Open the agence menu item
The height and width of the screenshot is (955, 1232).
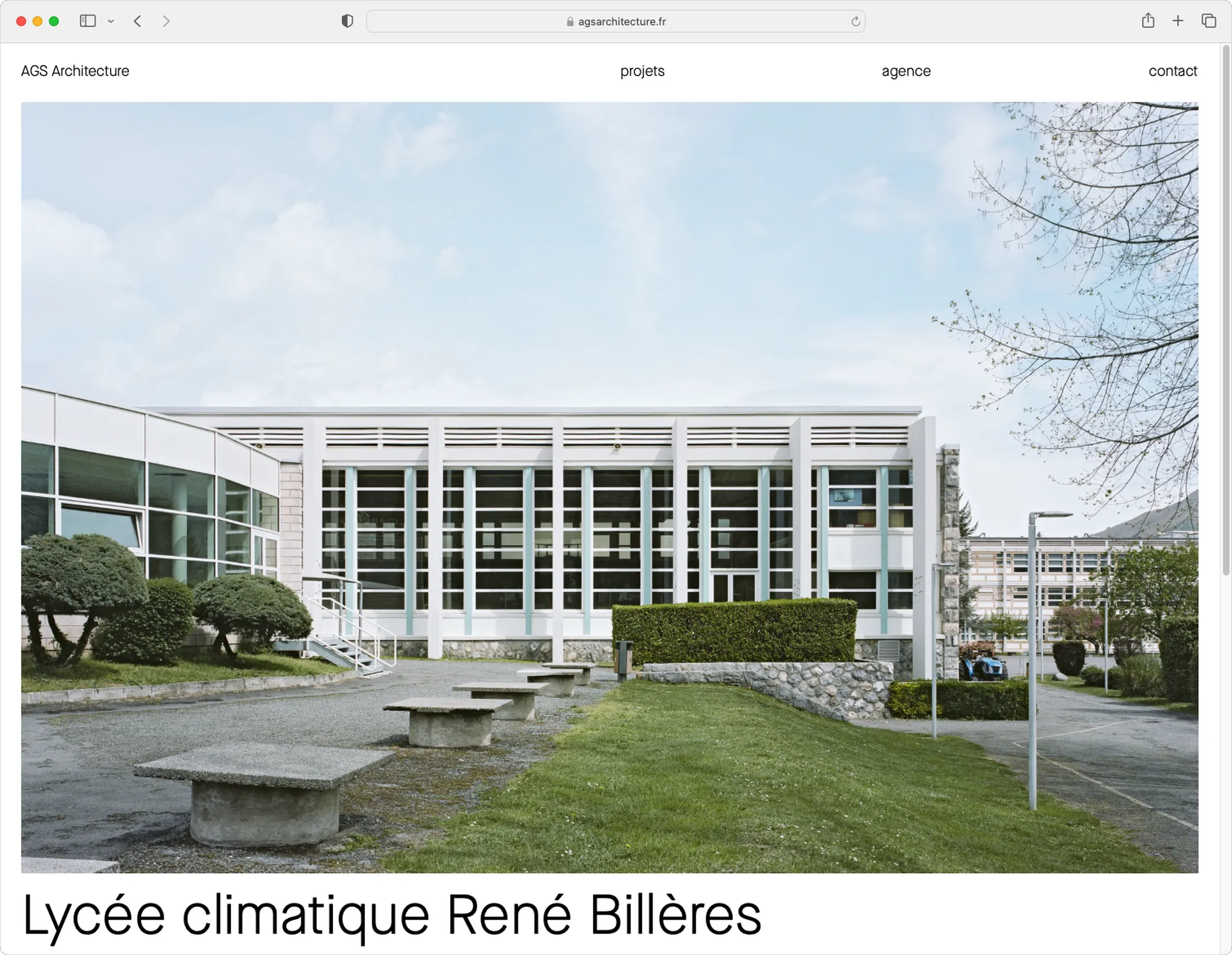coord(906,71)
